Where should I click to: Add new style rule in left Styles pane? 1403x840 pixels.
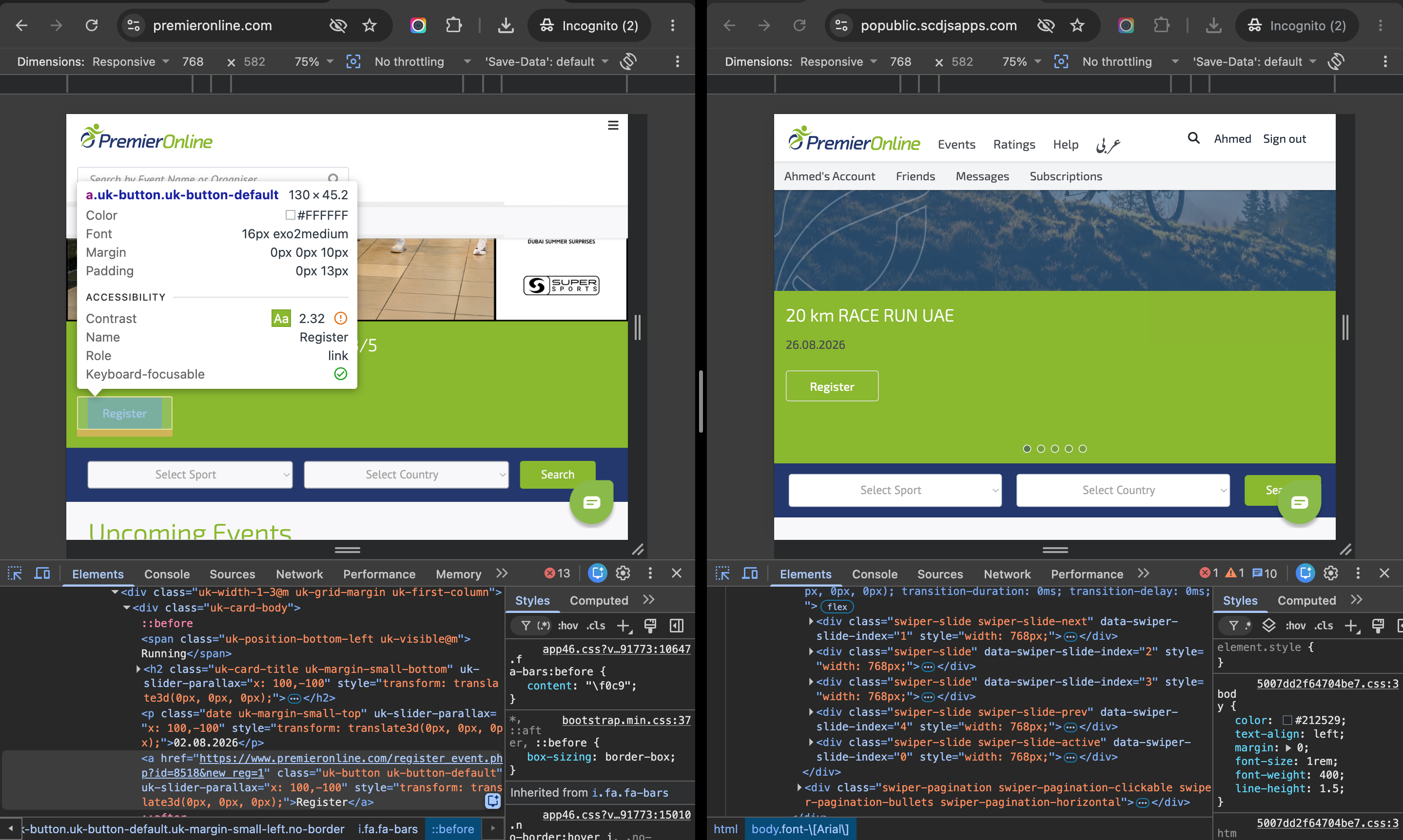624,626
